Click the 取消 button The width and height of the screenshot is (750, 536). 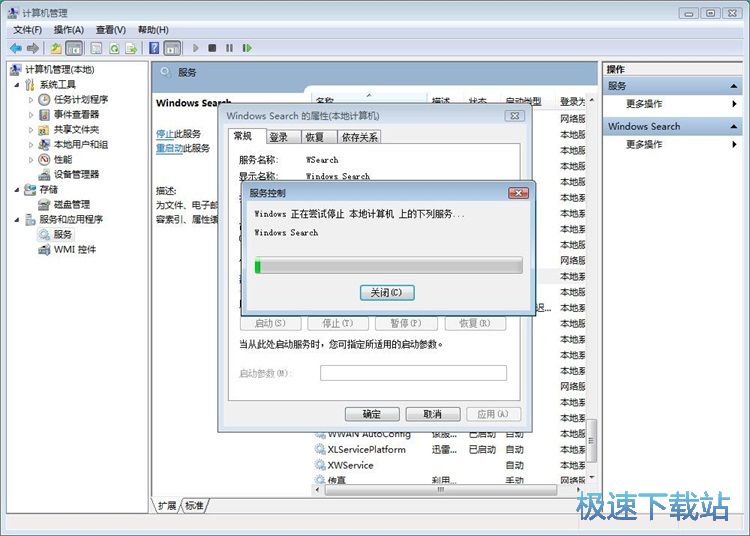433,414
